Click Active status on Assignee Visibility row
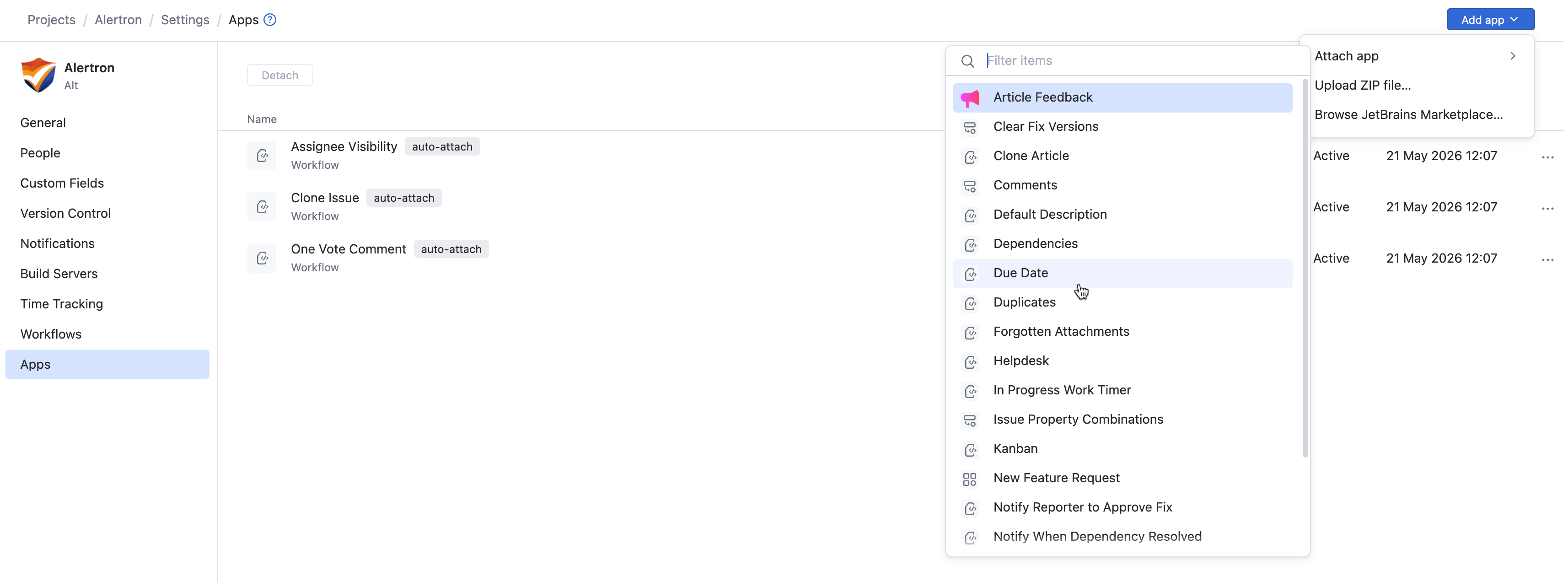Viewport: 1568px width, 582px height. [1331, 156]
